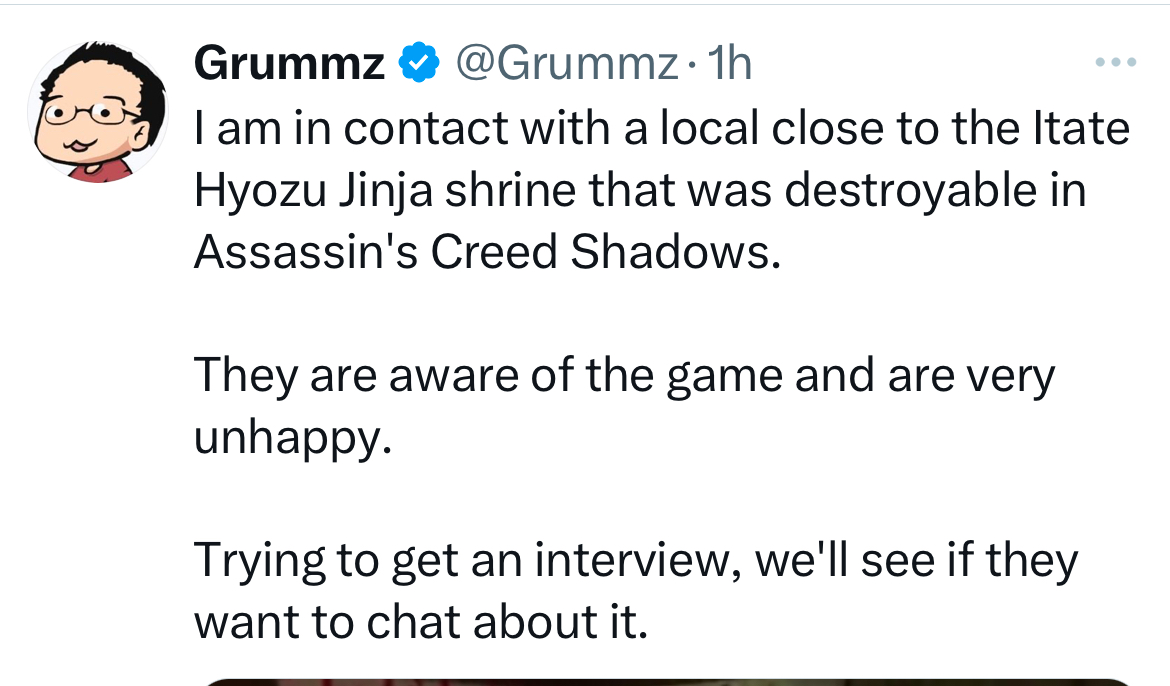
Task: Click the words "we'll see if they"
Action: (x=916, y=561)
